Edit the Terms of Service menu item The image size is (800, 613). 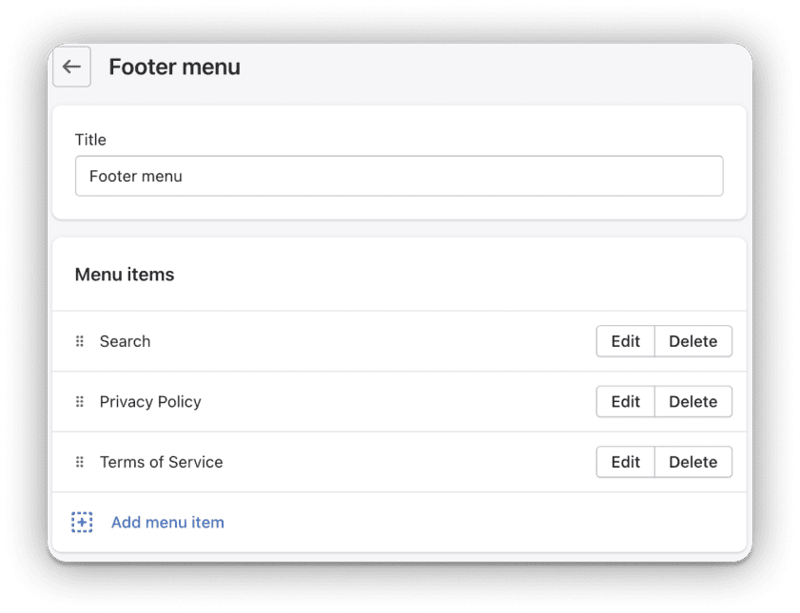[x=625, y=462]
